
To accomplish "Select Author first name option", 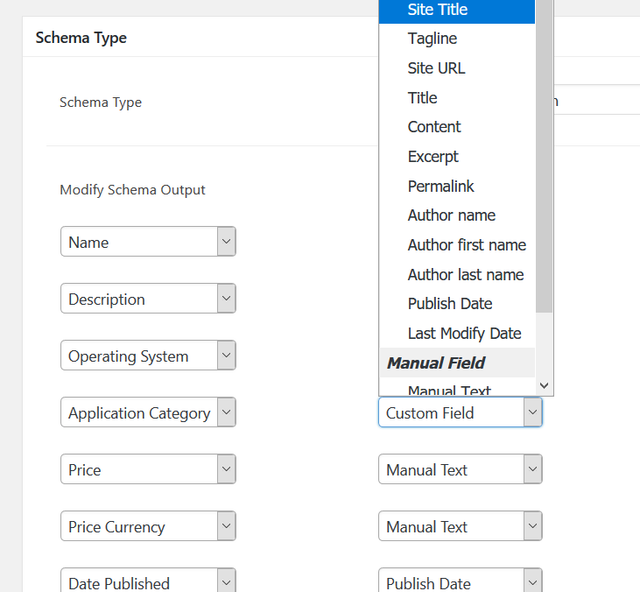I will (x=457, y=245).
